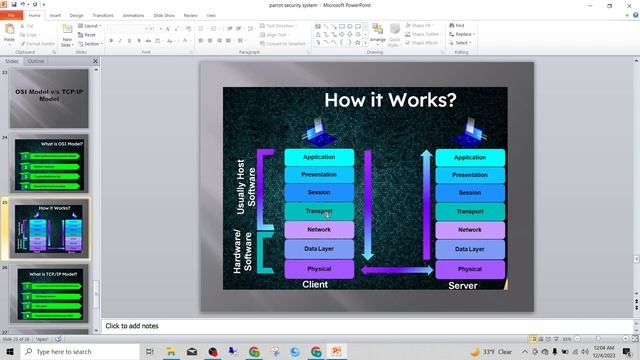This screenshot has width=640, height=360.
Task: Expand the font name combo box
Action: pyautogui.click(x=146, y=29)
